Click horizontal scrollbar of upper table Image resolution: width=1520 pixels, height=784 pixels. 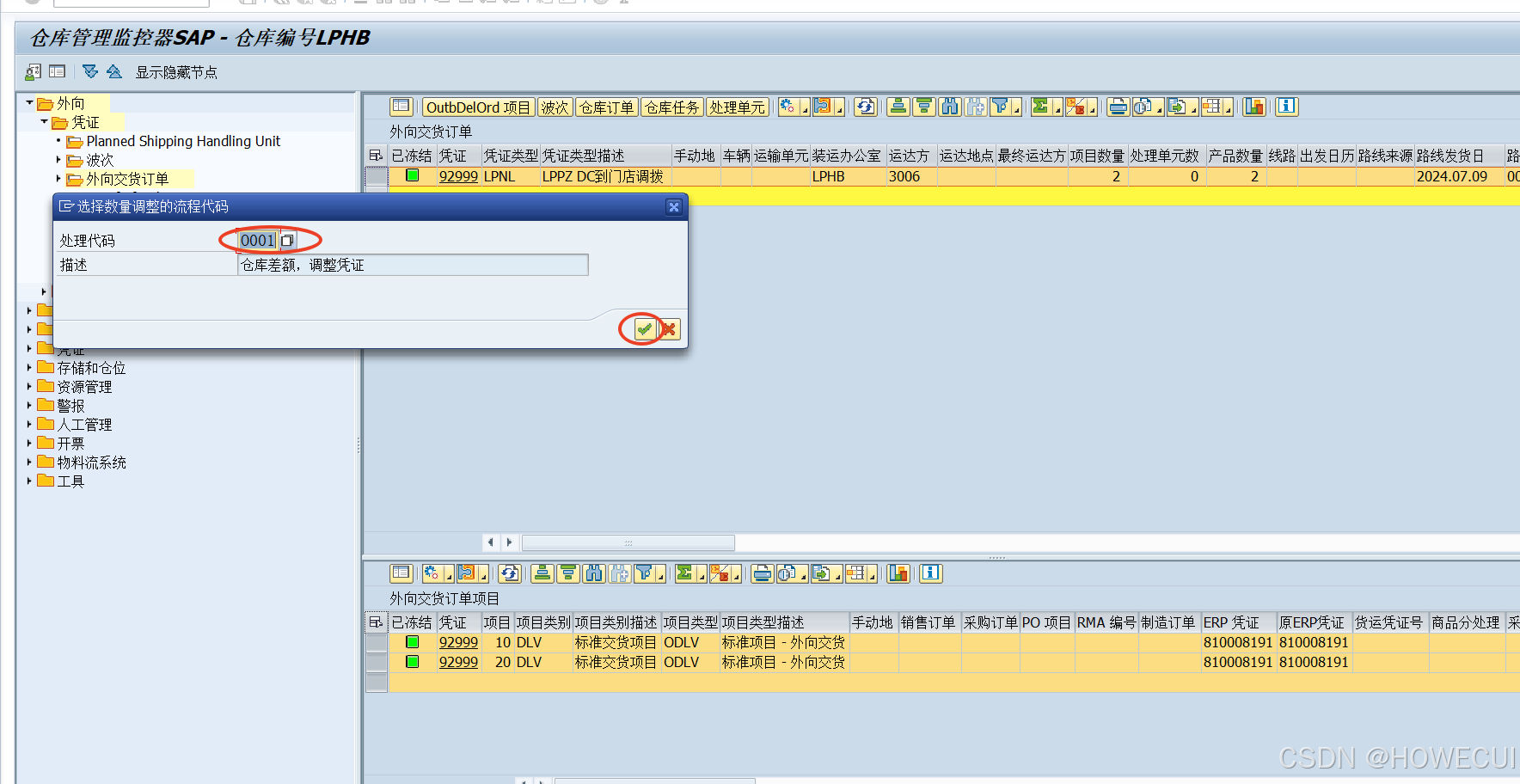point(628,542)
